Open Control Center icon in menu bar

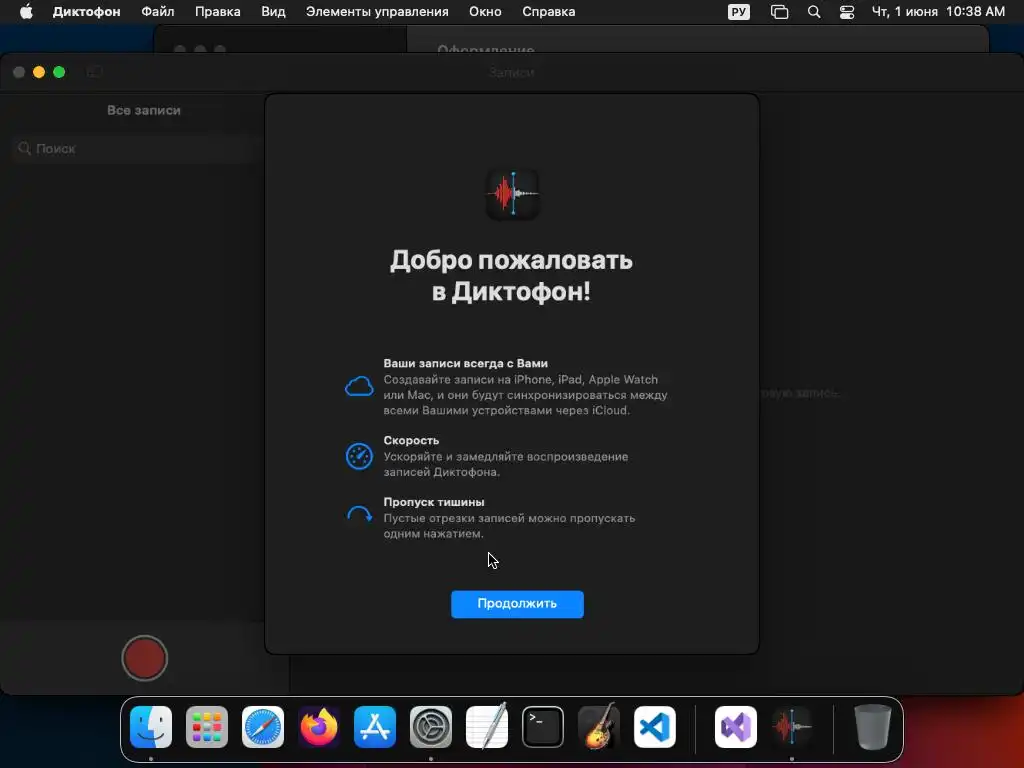pos(846,12)
